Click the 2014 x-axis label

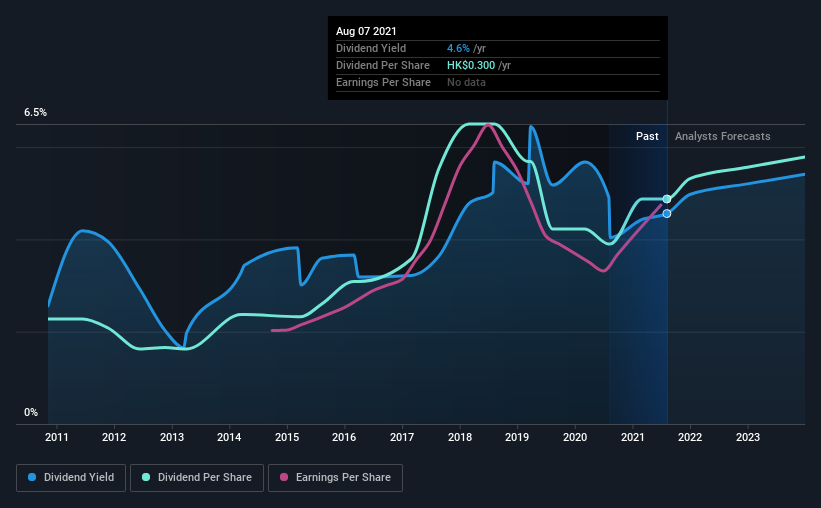pos(229,437)
